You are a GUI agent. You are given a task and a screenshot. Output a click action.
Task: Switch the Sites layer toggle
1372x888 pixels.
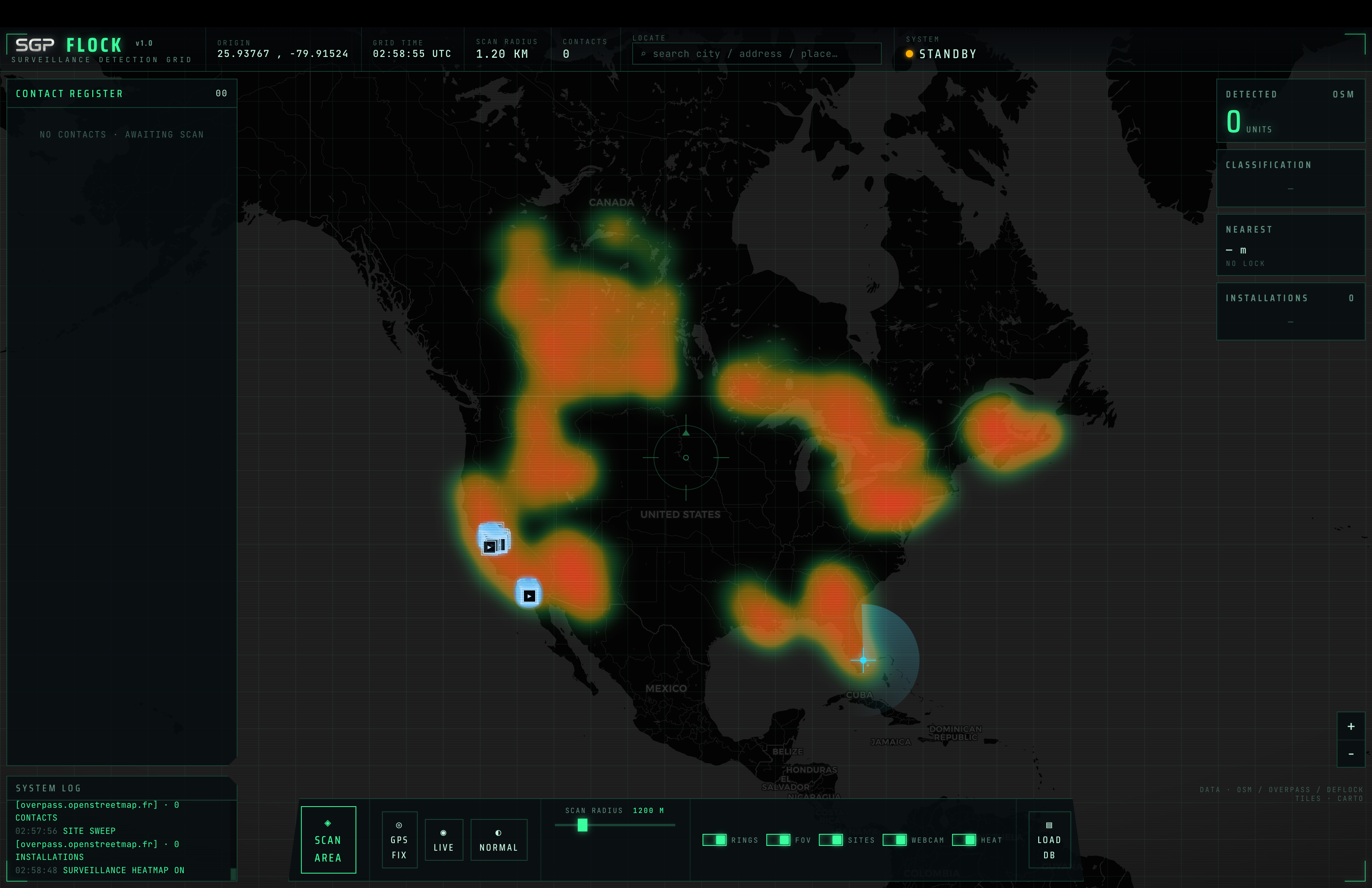coord(831,839)
